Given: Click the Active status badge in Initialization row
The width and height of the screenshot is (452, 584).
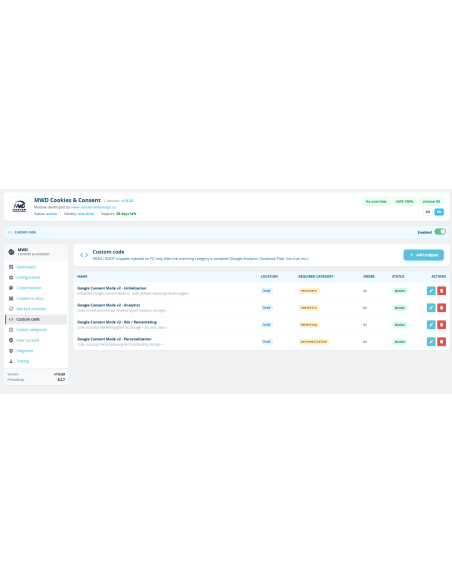Looking at the screenshot, I should 400,291.
